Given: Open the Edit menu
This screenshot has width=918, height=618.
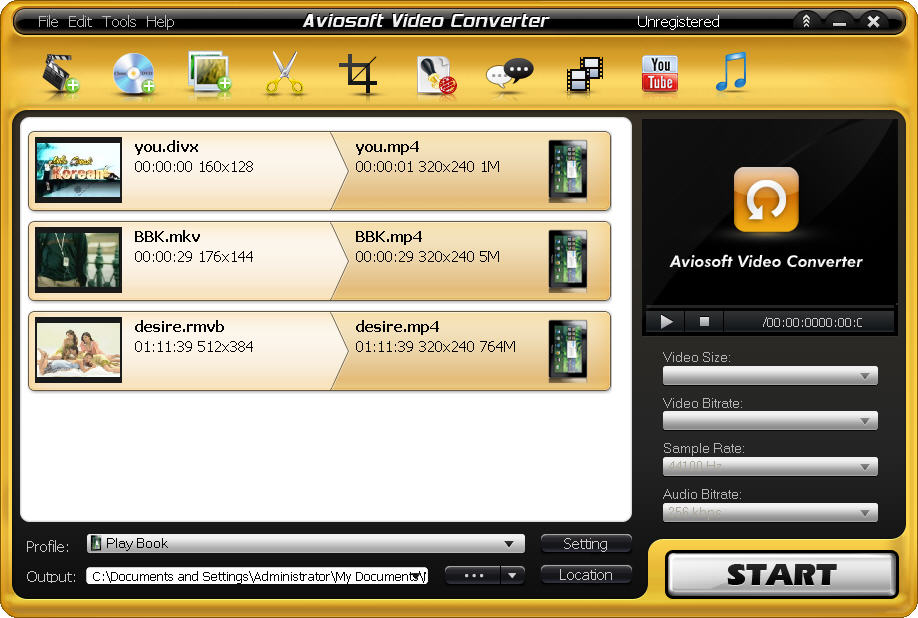Looking at the screenshot, I should 80,22.
